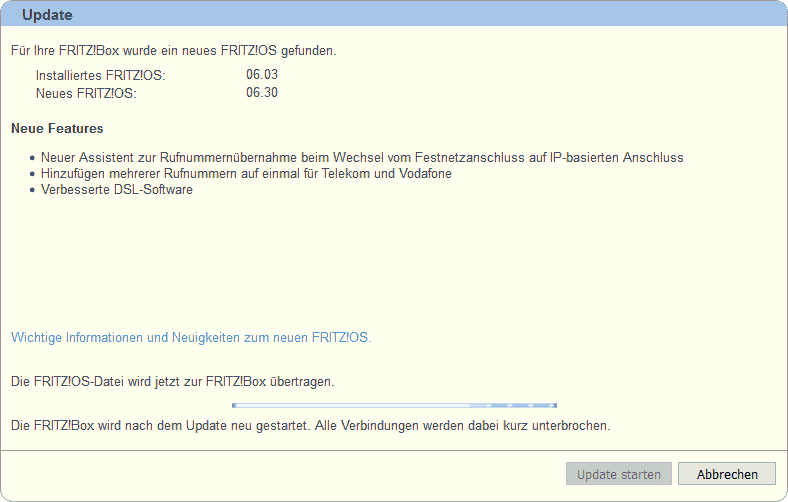
Task: Click the message that a new FRITZ!OS was found
Action: pyautogui.click(x=173, y=50)
